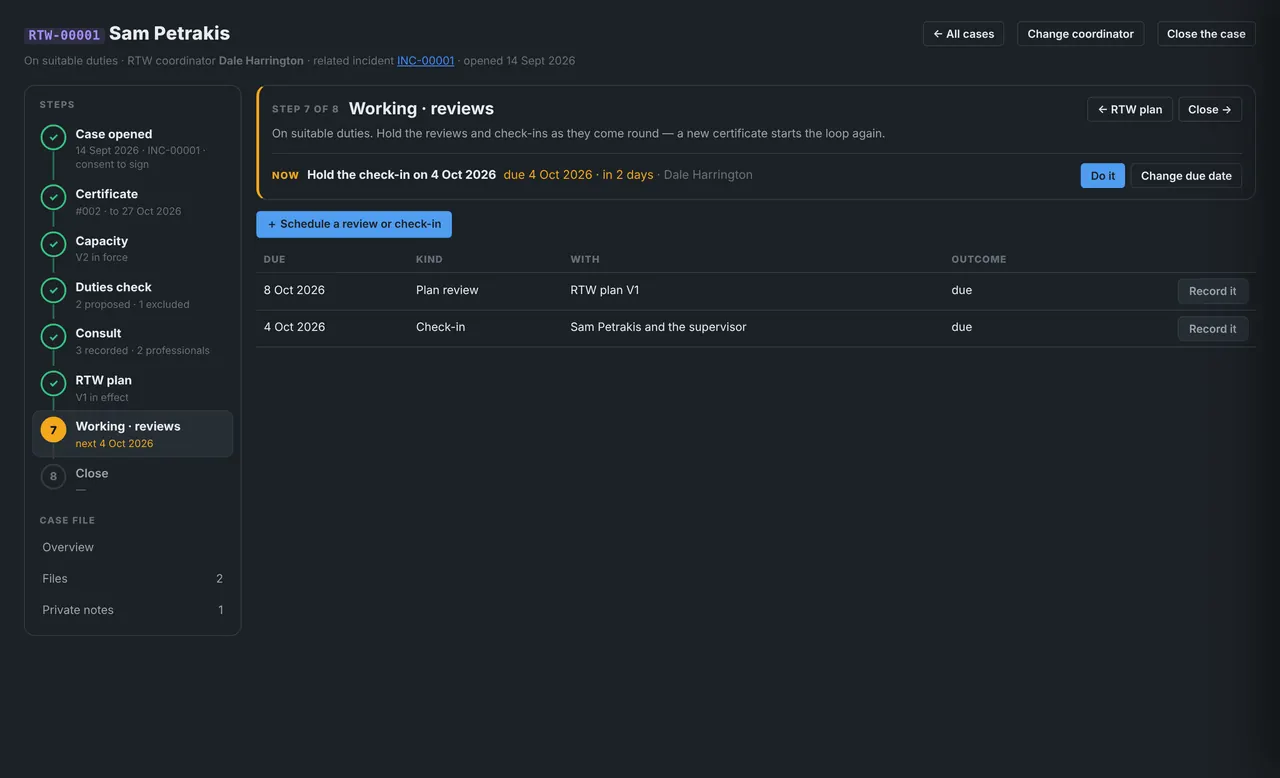Image resolution: width=1280 pixels, height=778 pixels.
Task: Click Do it for the check-in
Action: [x=1103, y=176]
